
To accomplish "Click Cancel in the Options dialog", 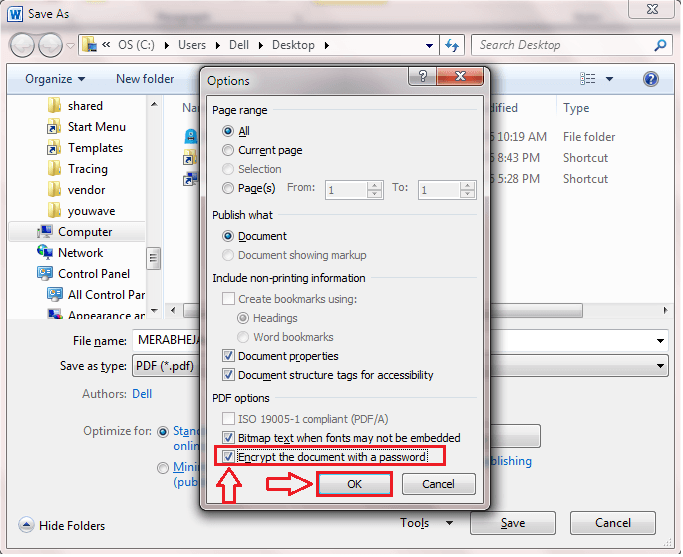I will coord(438,484).
